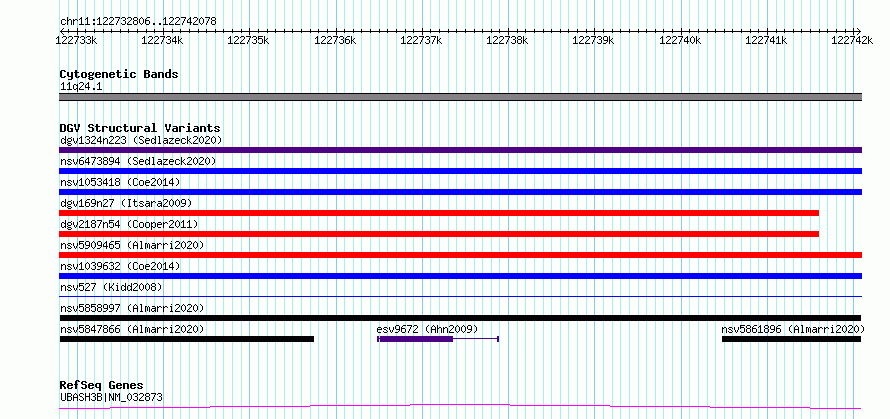This screenshot has height=419, width=890.
Task: Click the 122741k ruler label
Action: point(766,40)
